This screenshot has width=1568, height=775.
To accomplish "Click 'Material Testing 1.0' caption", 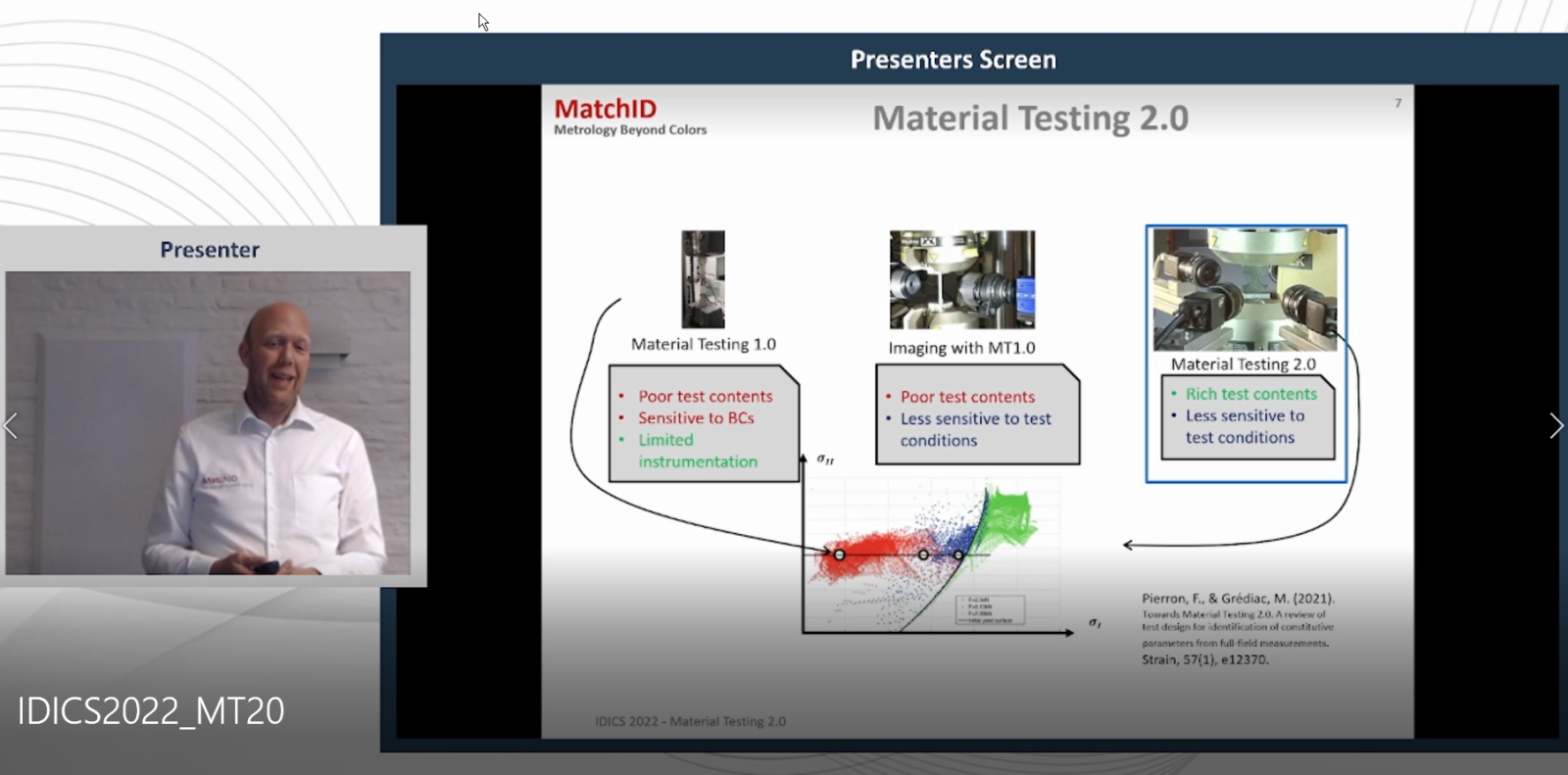I will point(704,344).
